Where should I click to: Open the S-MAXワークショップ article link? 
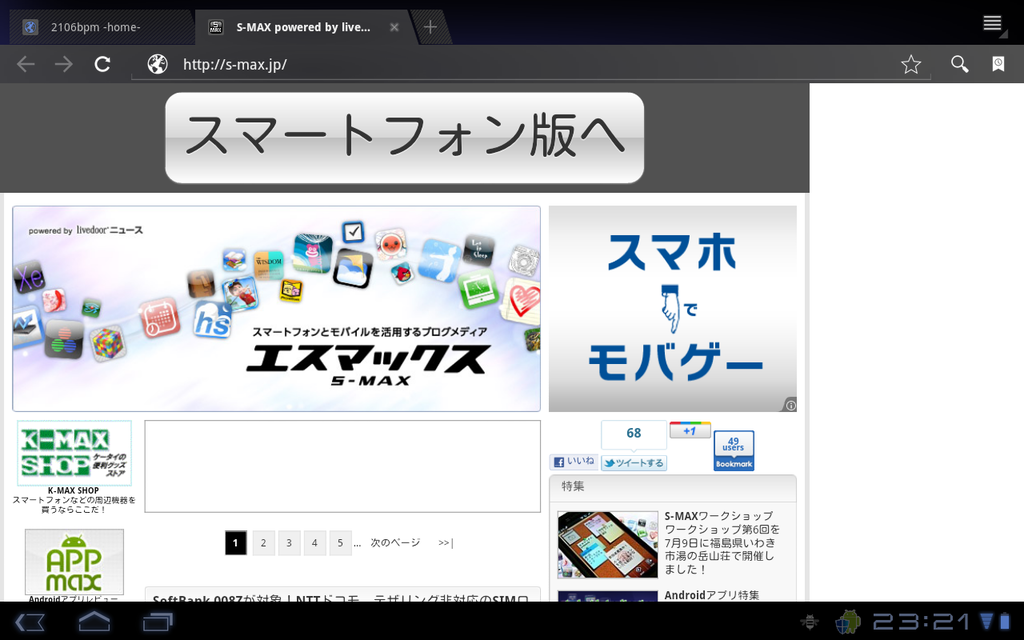click(722, 543)
